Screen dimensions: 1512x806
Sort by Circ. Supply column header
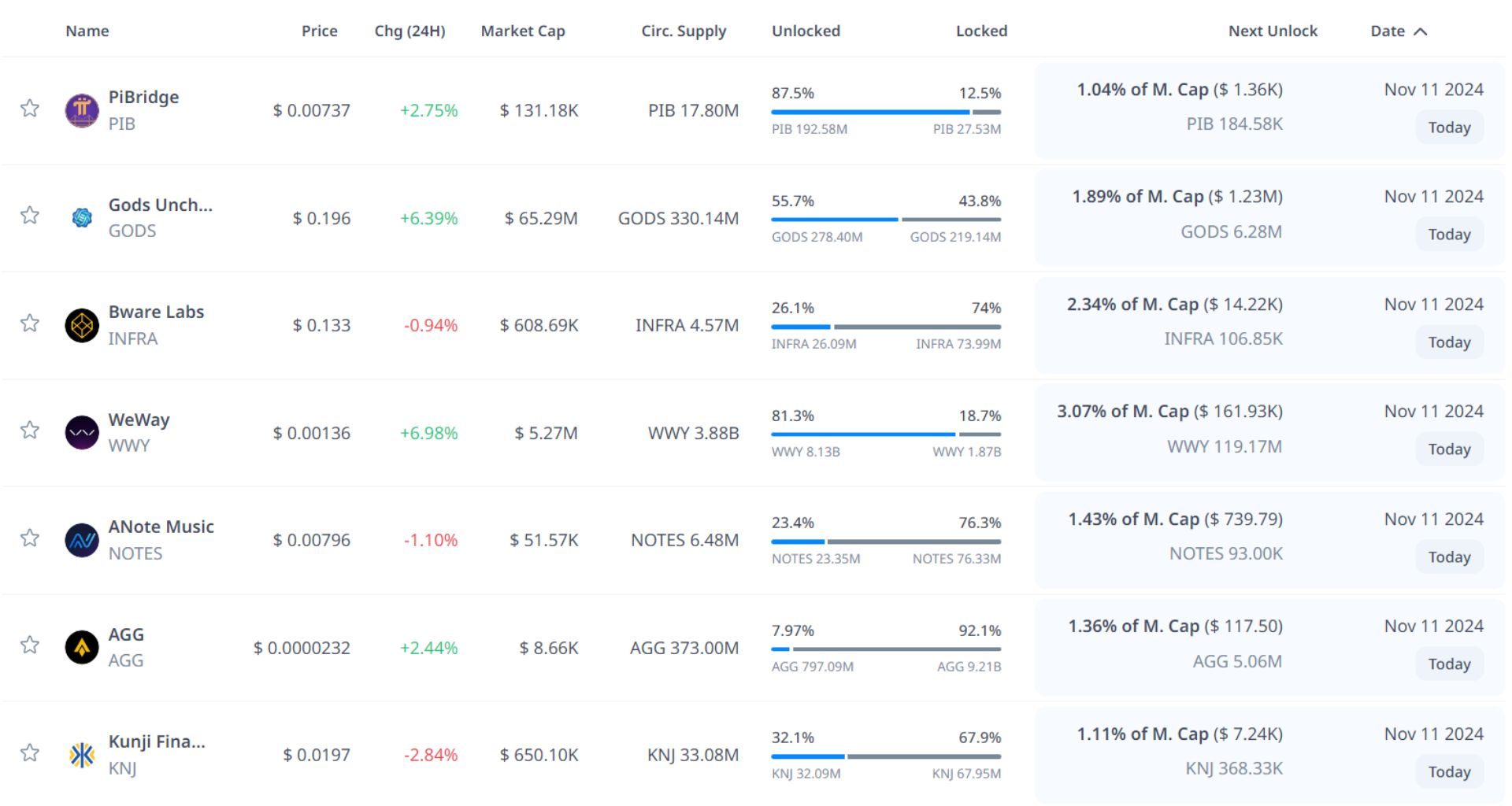[x=684, y=31]
